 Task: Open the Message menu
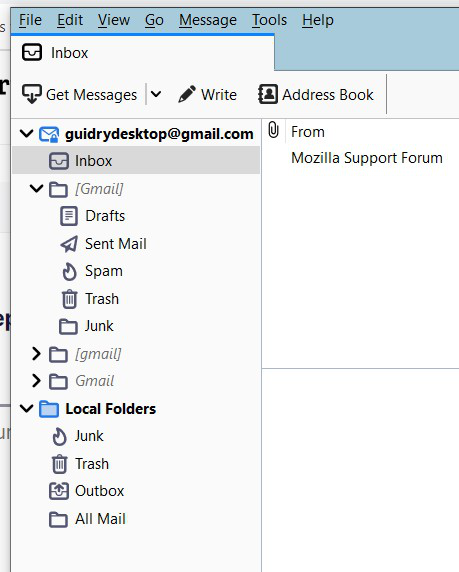click(x=208, y=20)
